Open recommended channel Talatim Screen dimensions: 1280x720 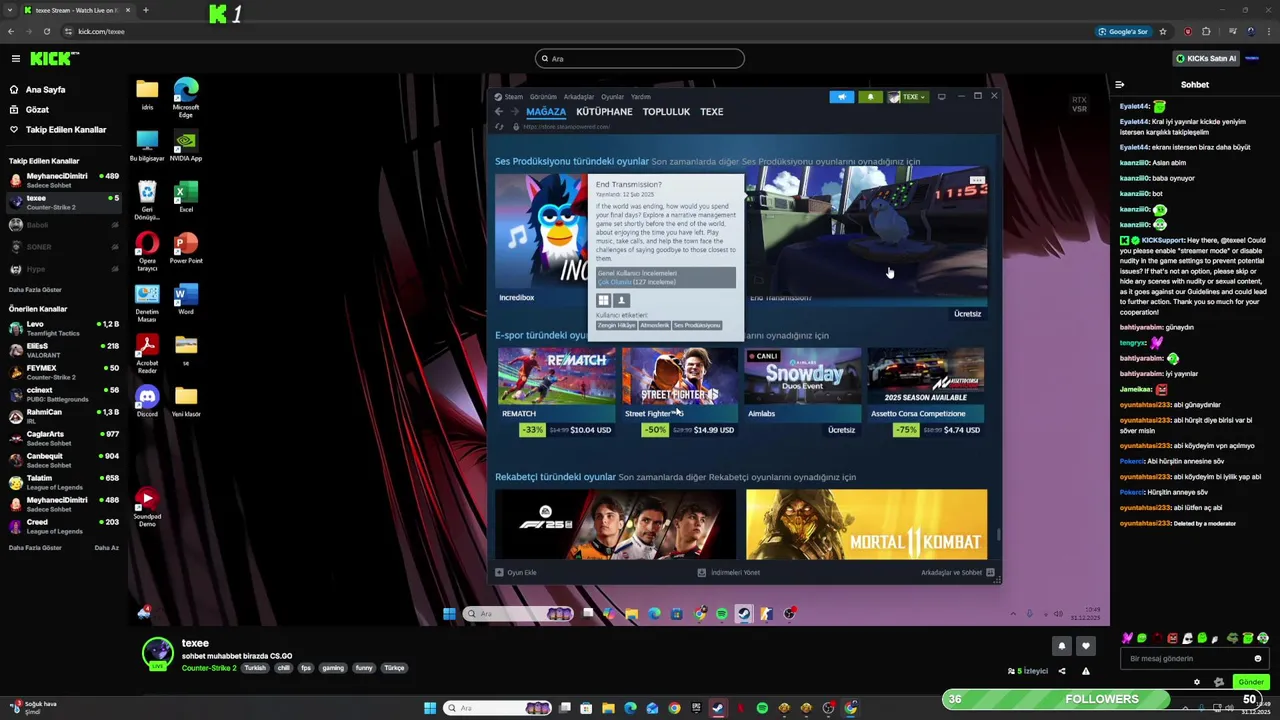(64, 482)
